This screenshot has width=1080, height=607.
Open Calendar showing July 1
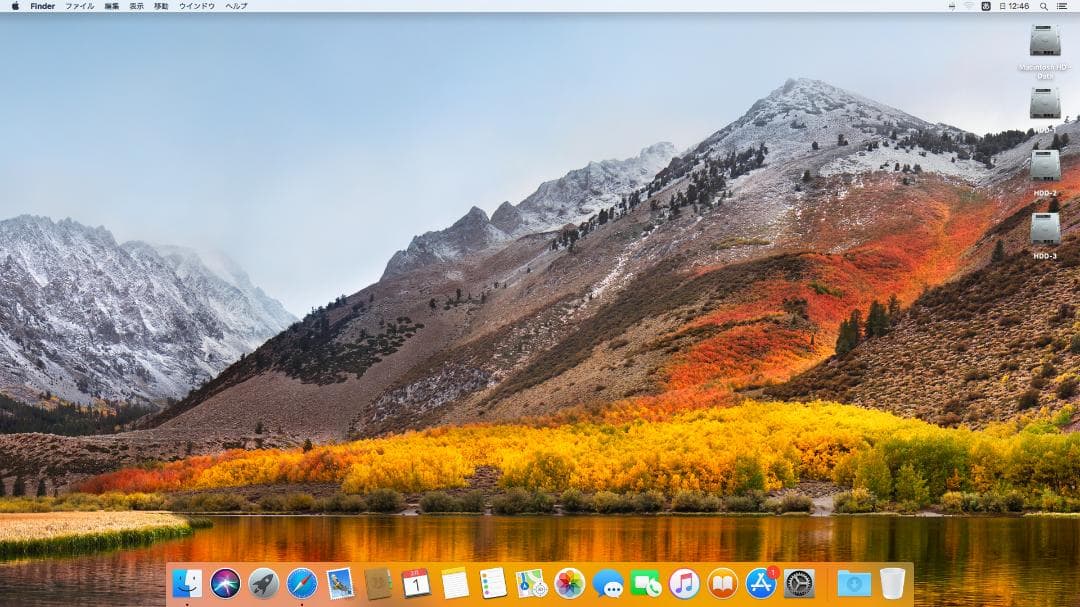click(415, 585)
